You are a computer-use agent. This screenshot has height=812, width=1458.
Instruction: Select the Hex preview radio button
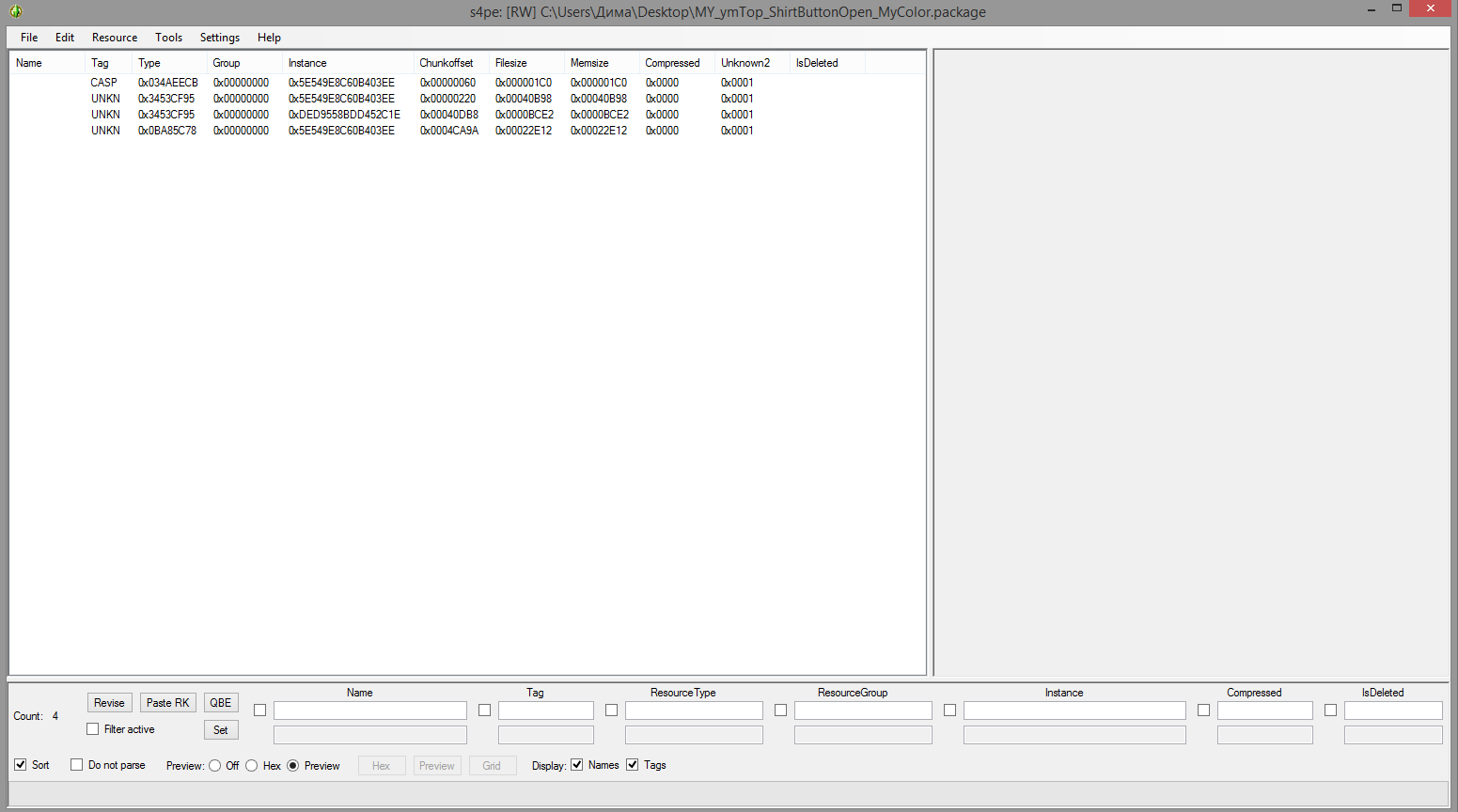coord(252,766)
